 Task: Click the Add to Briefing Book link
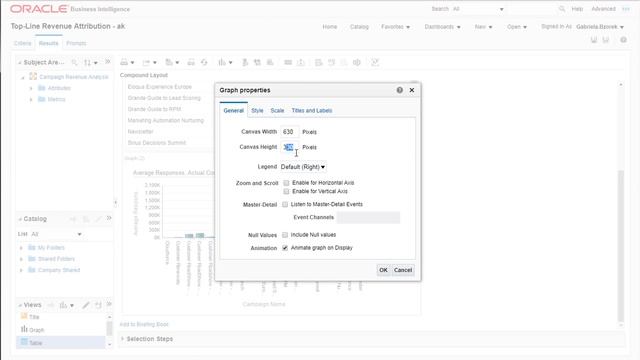[x=144, y=324]
